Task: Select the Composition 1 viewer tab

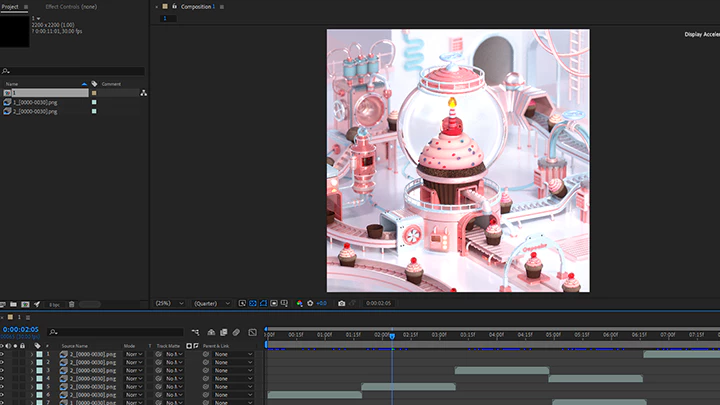Action: [198, 6]
